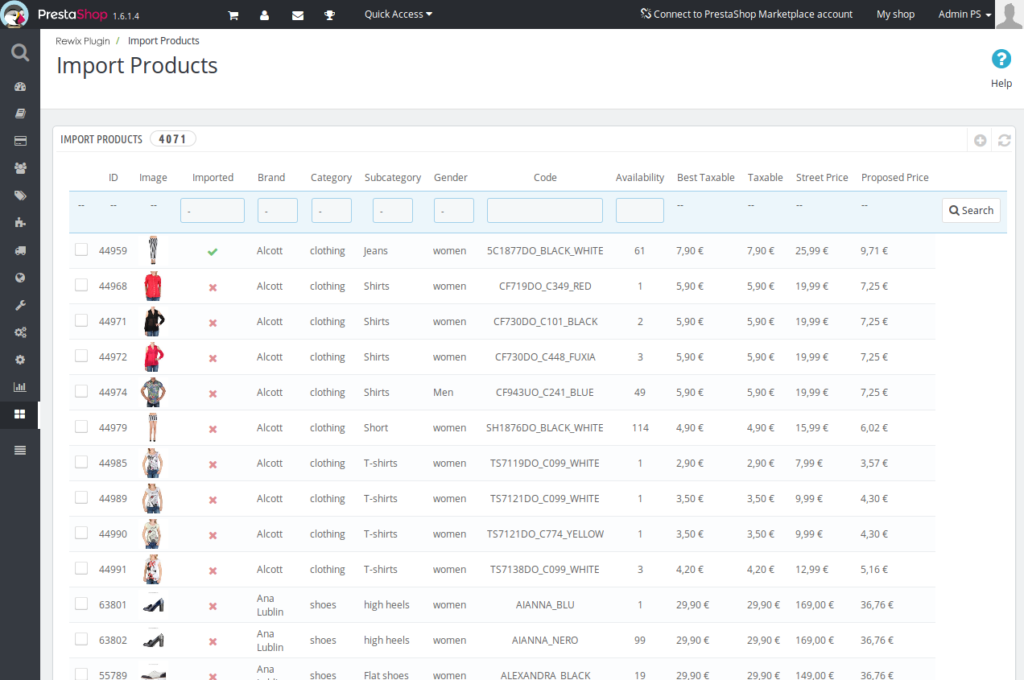Open the messages envelope icon
The width and height of the screenshot is (1024, 680).
pyautogui.click(x=298, y=15)
